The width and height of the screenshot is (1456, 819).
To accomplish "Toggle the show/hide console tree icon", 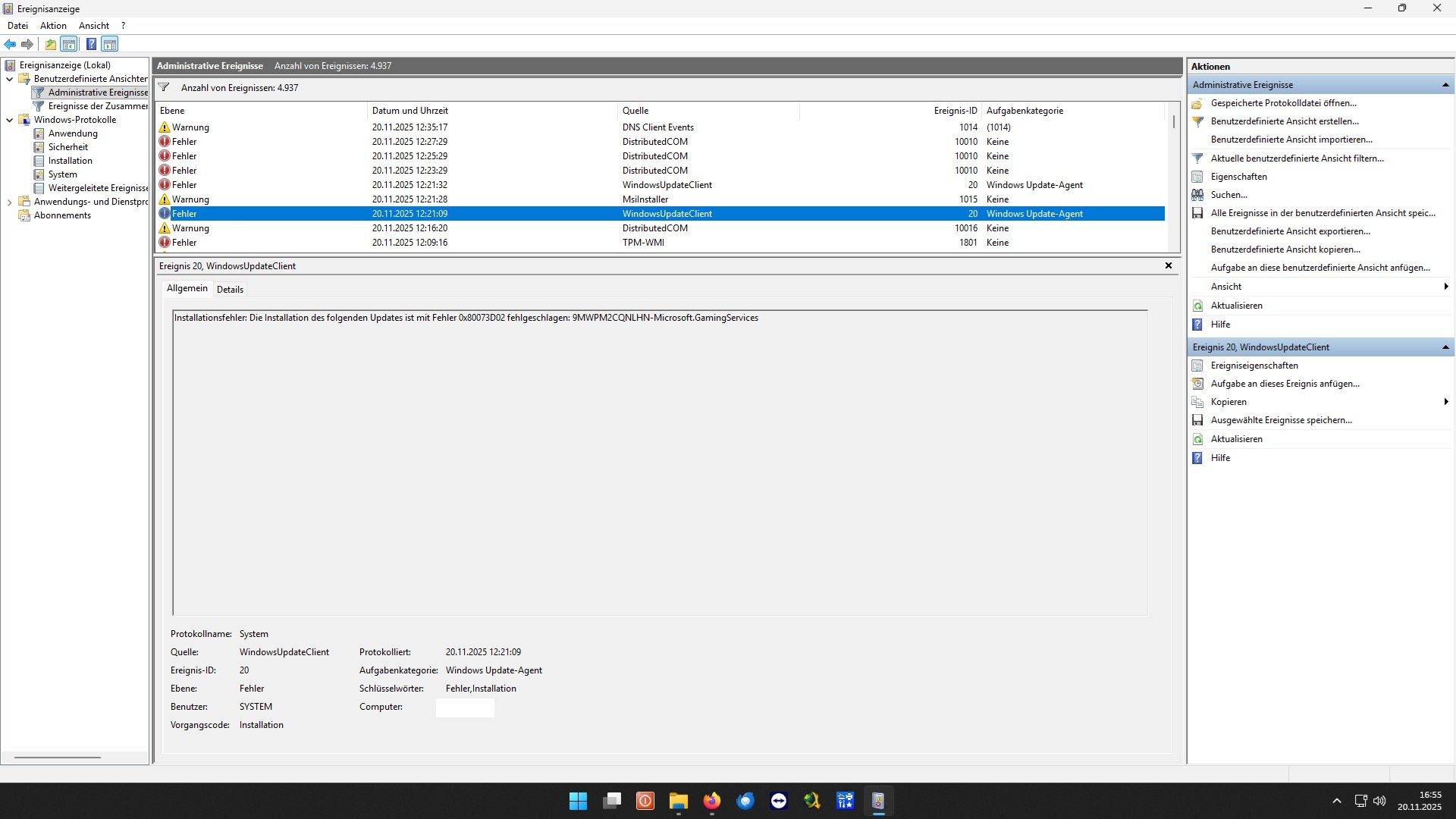I will coord(69,44).
